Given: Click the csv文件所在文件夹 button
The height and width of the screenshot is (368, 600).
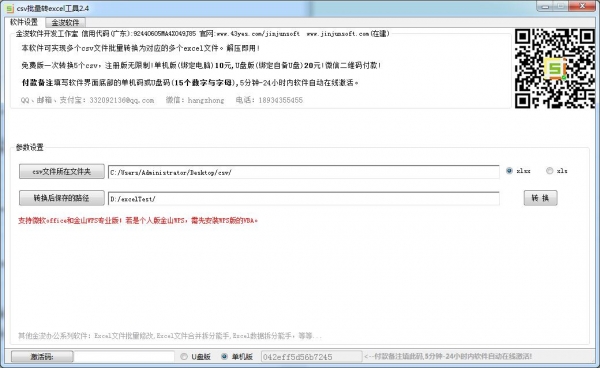Looking at the screenshot, I should (62, 171).
